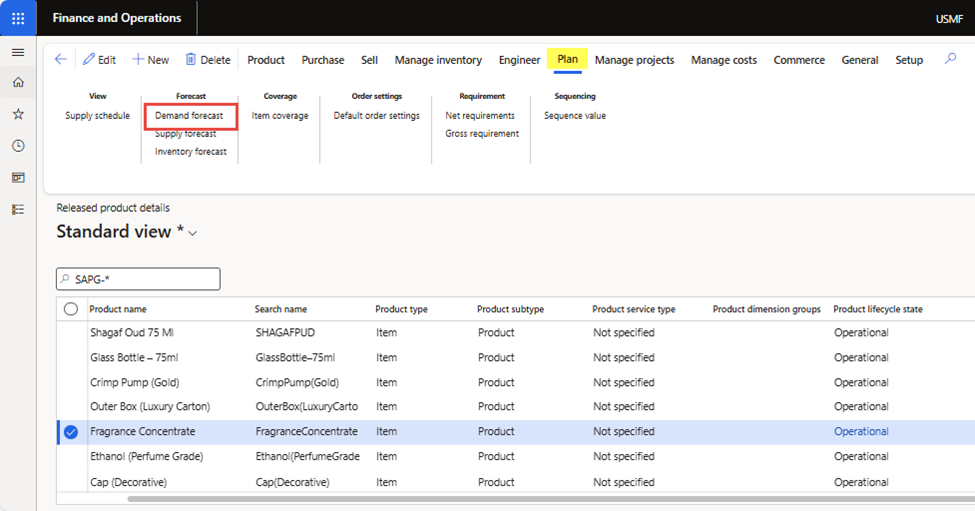Click the back arrow icon
975x511 pixels.
pyautogui.click(x=60, y=60)
